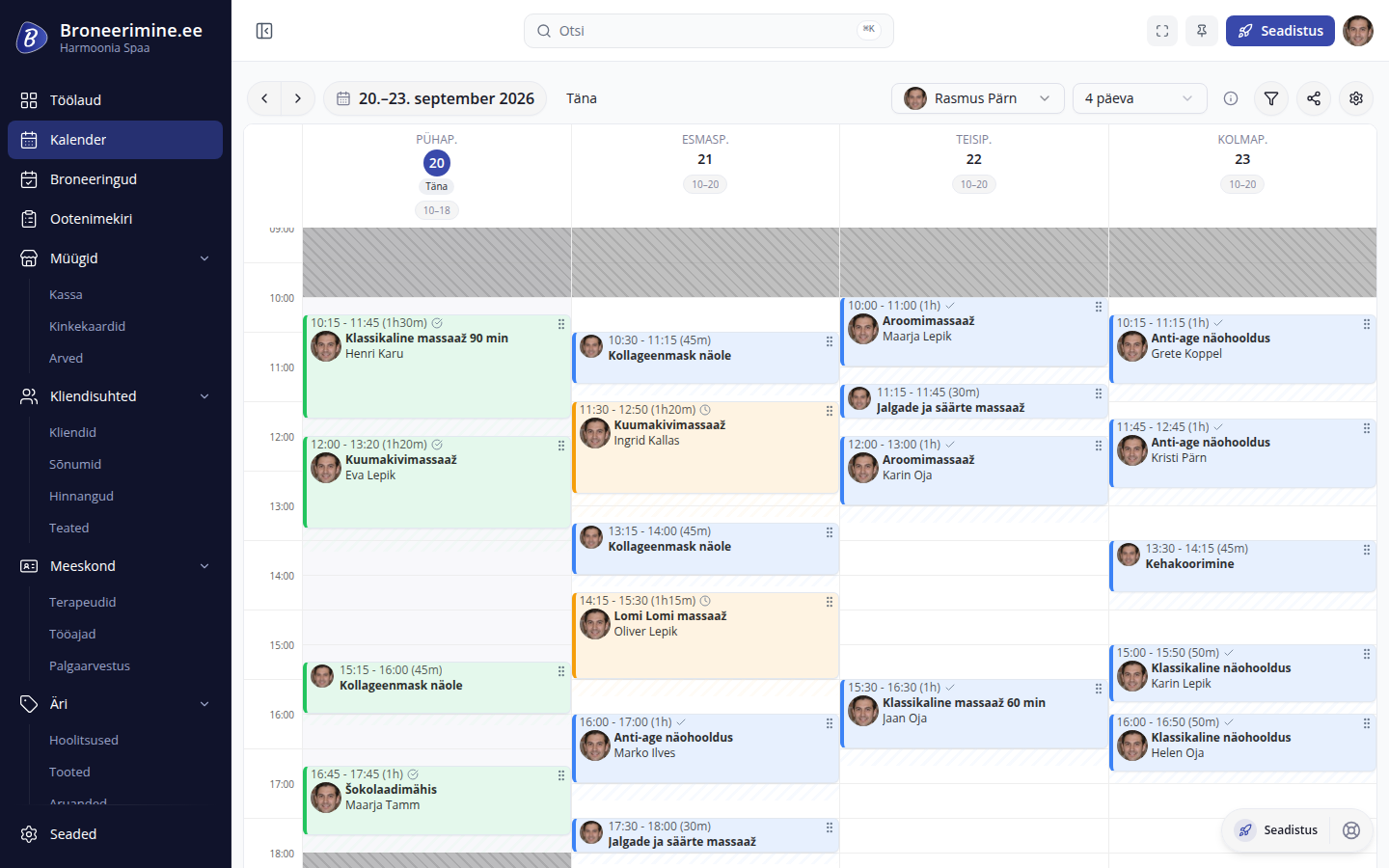Open Rasmus Pärn staff dropdown
Image resolution: width=1389 pixels, height=868 pixels.
[x=978, y=98]
